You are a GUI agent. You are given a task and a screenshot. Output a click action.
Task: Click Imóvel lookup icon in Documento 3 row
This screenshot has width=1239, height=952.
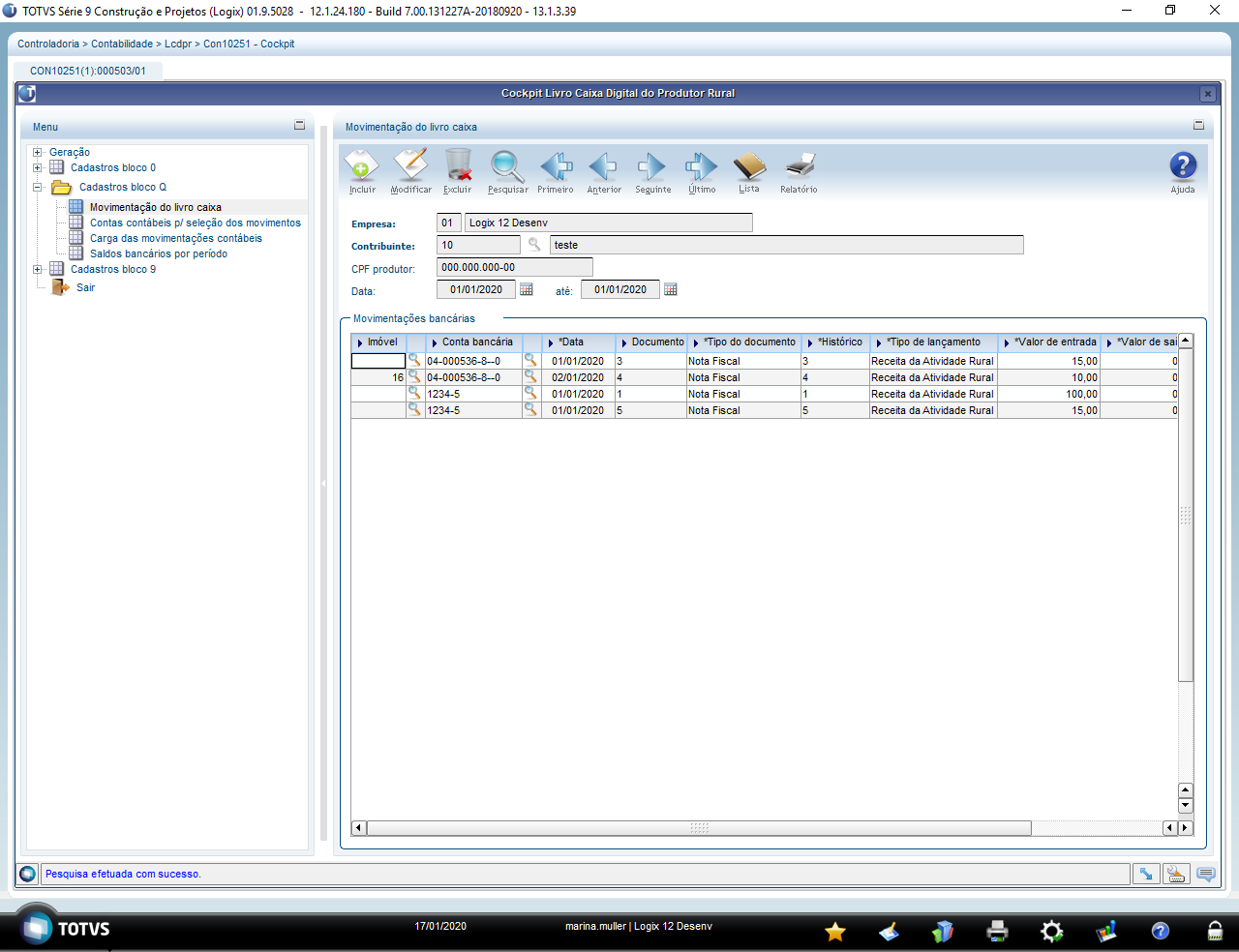(414, 360)
